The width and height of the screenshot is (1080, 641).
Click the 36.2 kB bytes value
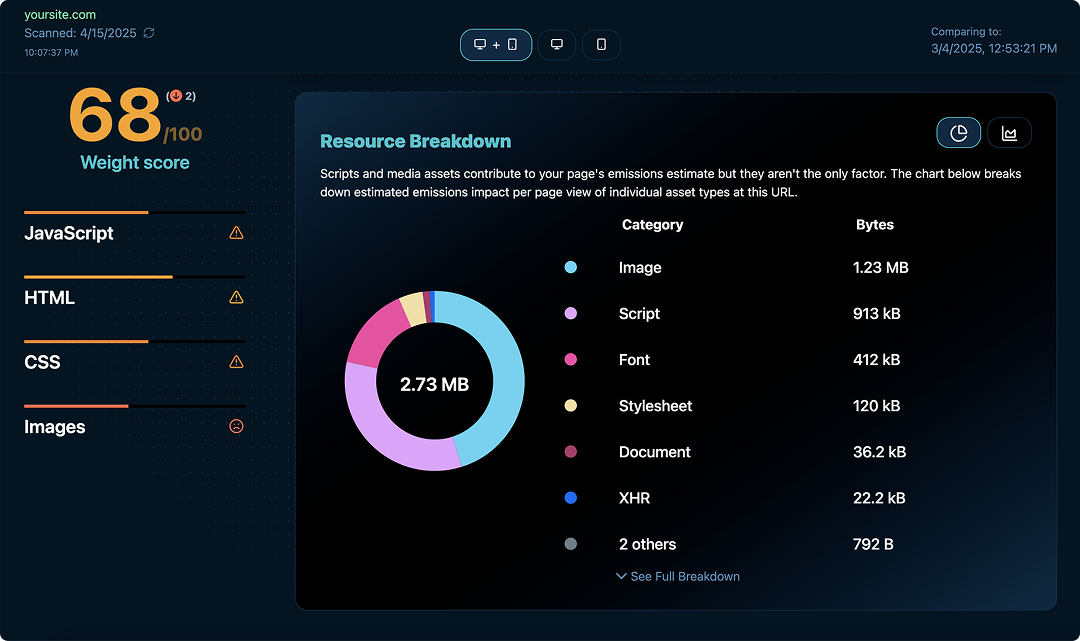pyautogui.click(x=880, y=452)
